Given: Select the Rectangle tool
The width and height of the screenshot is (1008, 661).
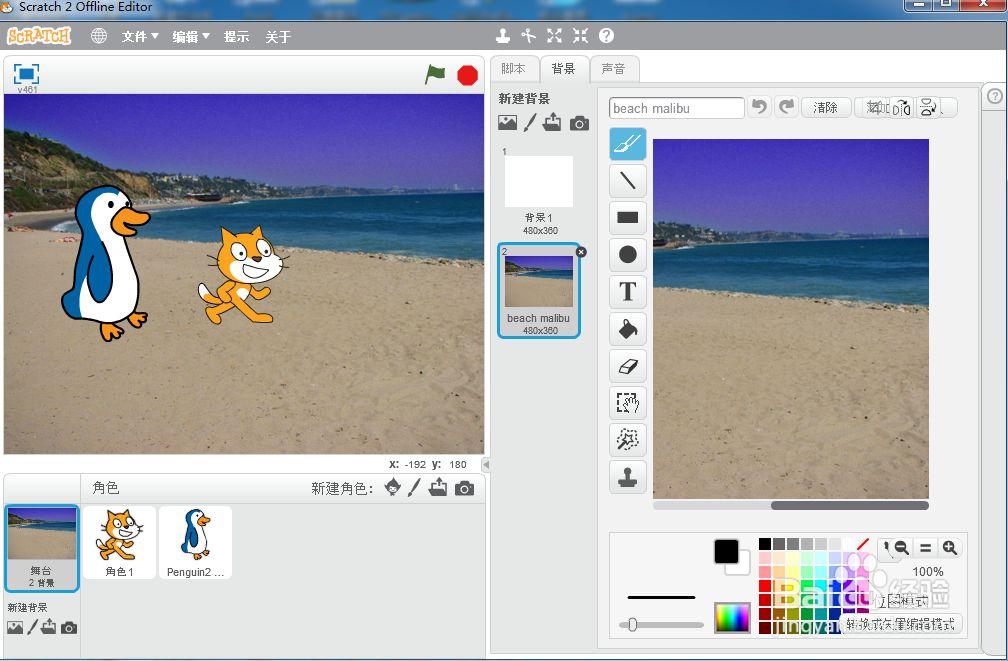Looking at the screenshot, I should [627, 217].
